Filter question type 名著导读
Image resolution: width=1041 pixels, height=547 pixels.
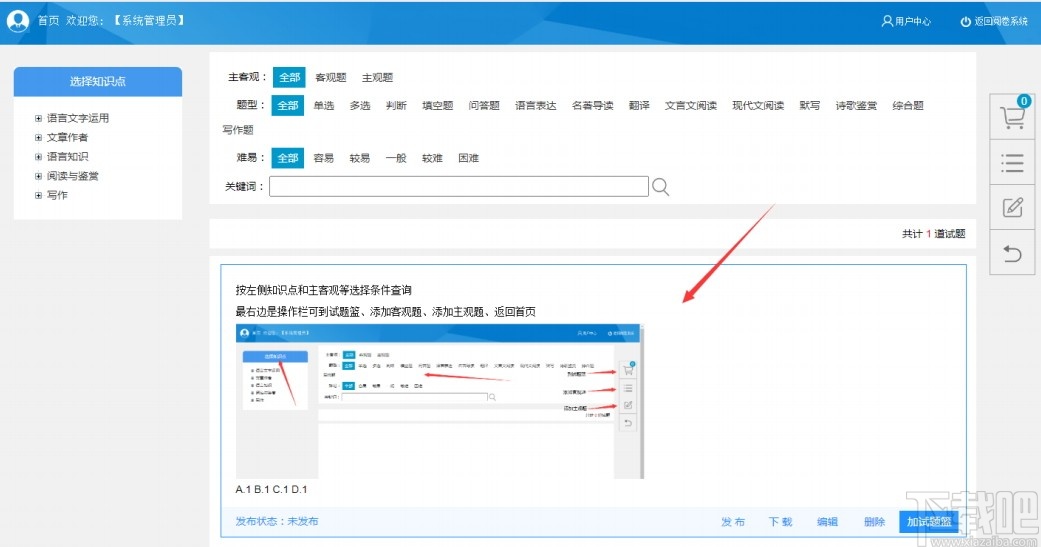click(593, 106)
